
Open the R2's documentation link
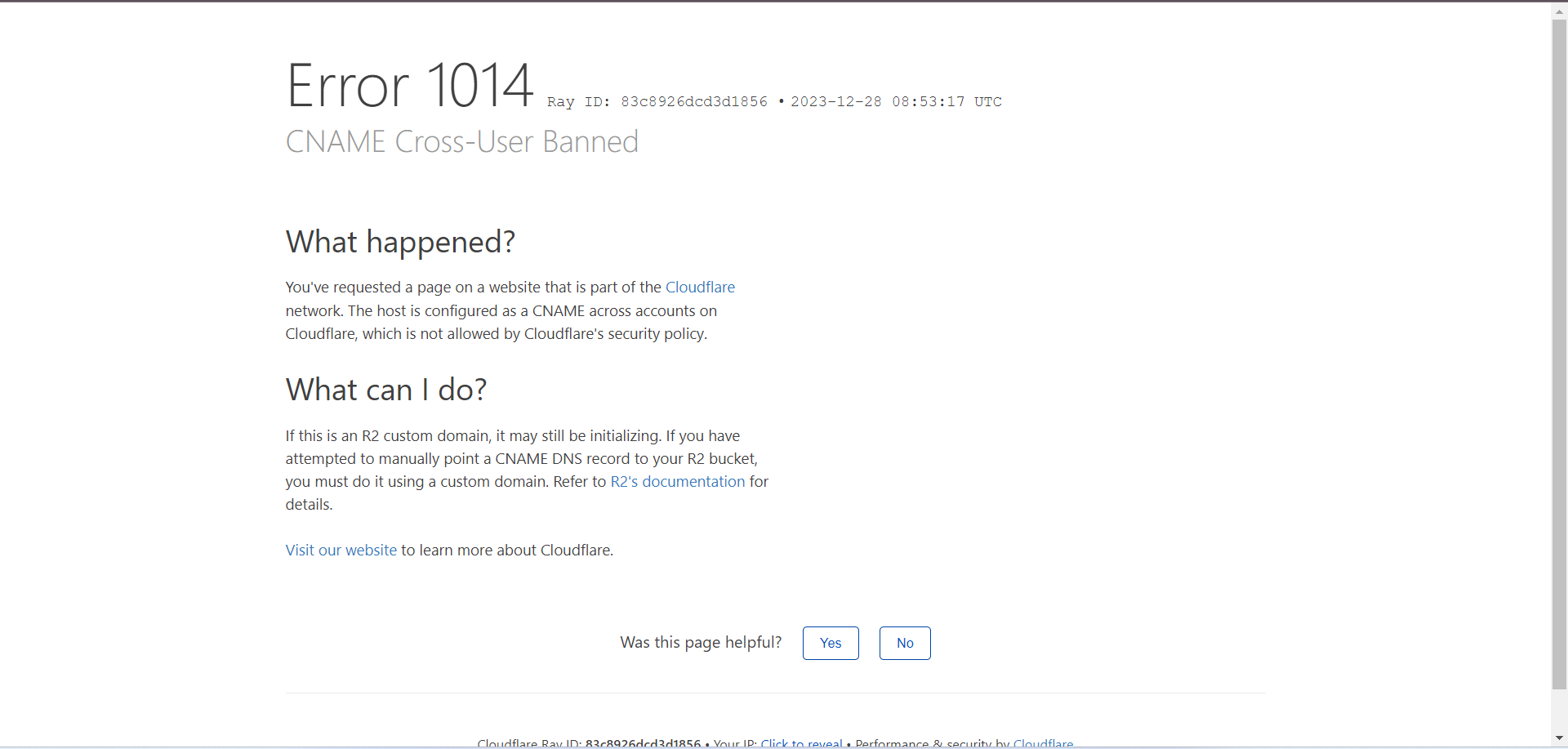pos(678,482)
